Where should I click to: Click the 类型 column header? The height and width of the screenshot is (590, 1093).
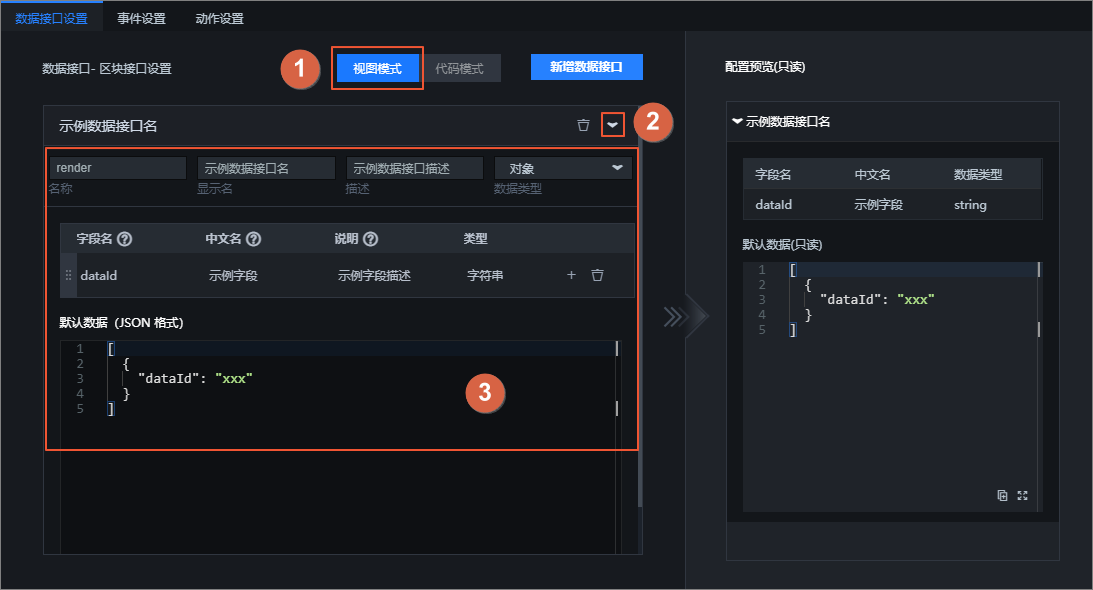[x=476, y=239]
